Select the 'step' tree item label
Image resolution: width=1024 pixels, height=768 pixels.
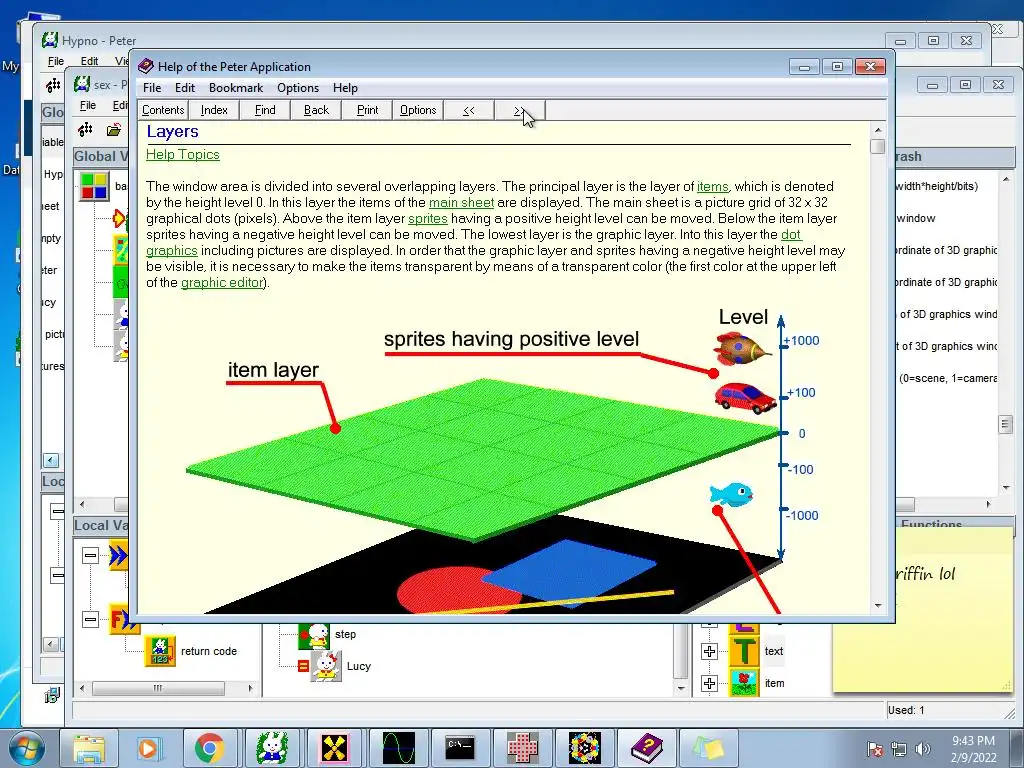345,634
